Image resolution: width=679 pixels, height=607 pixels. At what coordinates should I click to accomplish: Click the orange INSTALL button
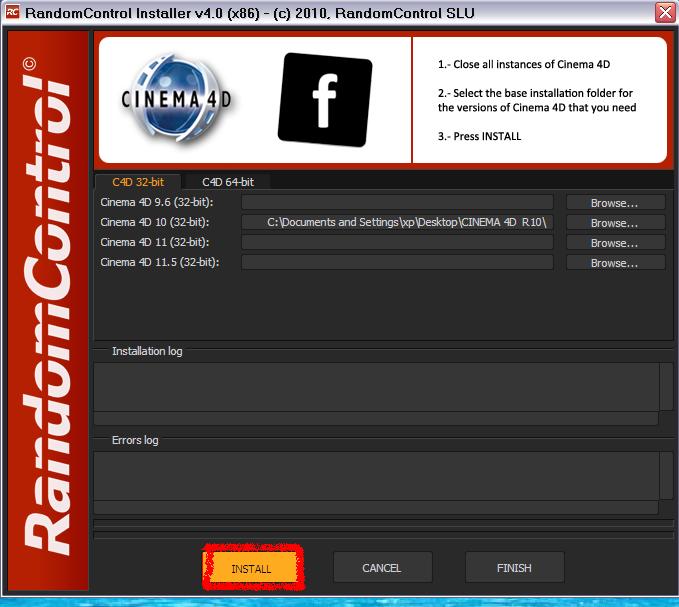[252, 568]
